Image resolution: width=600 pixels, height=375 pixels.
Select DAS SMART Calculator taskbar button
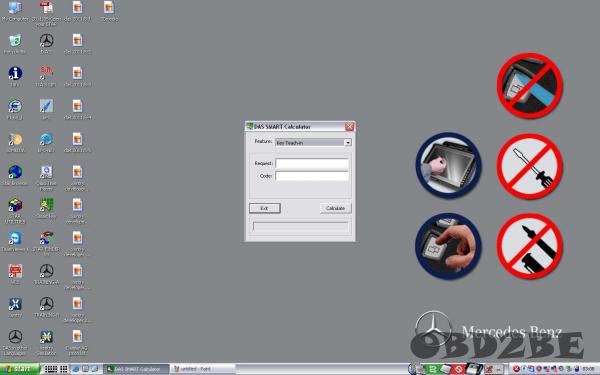tap(136, 369)
